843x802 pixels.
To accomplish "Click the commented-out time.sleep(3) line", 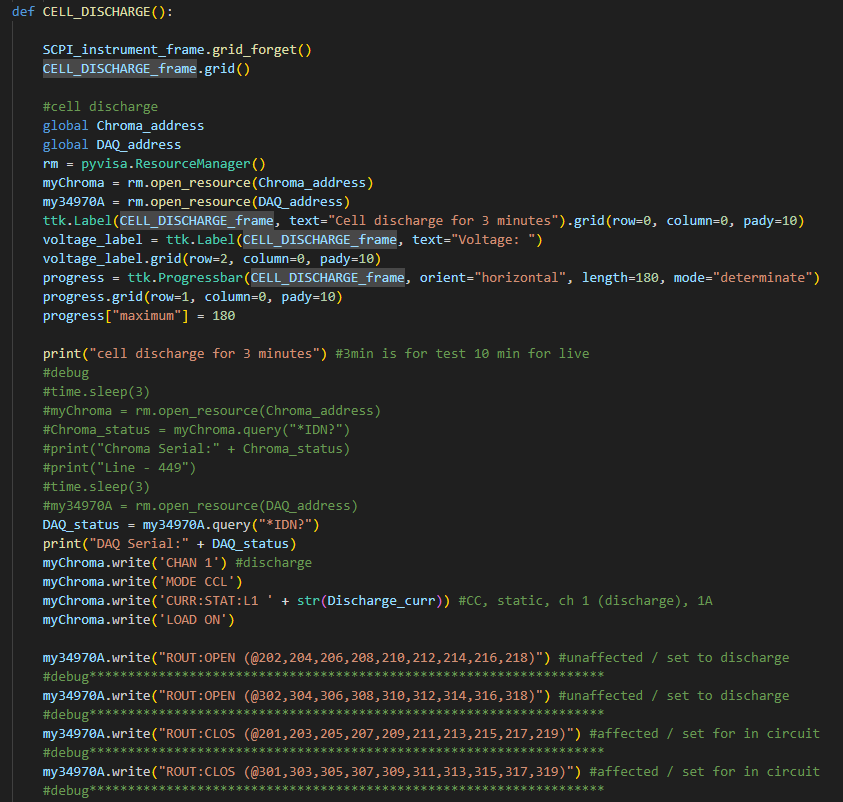I will tap(90, 391).
